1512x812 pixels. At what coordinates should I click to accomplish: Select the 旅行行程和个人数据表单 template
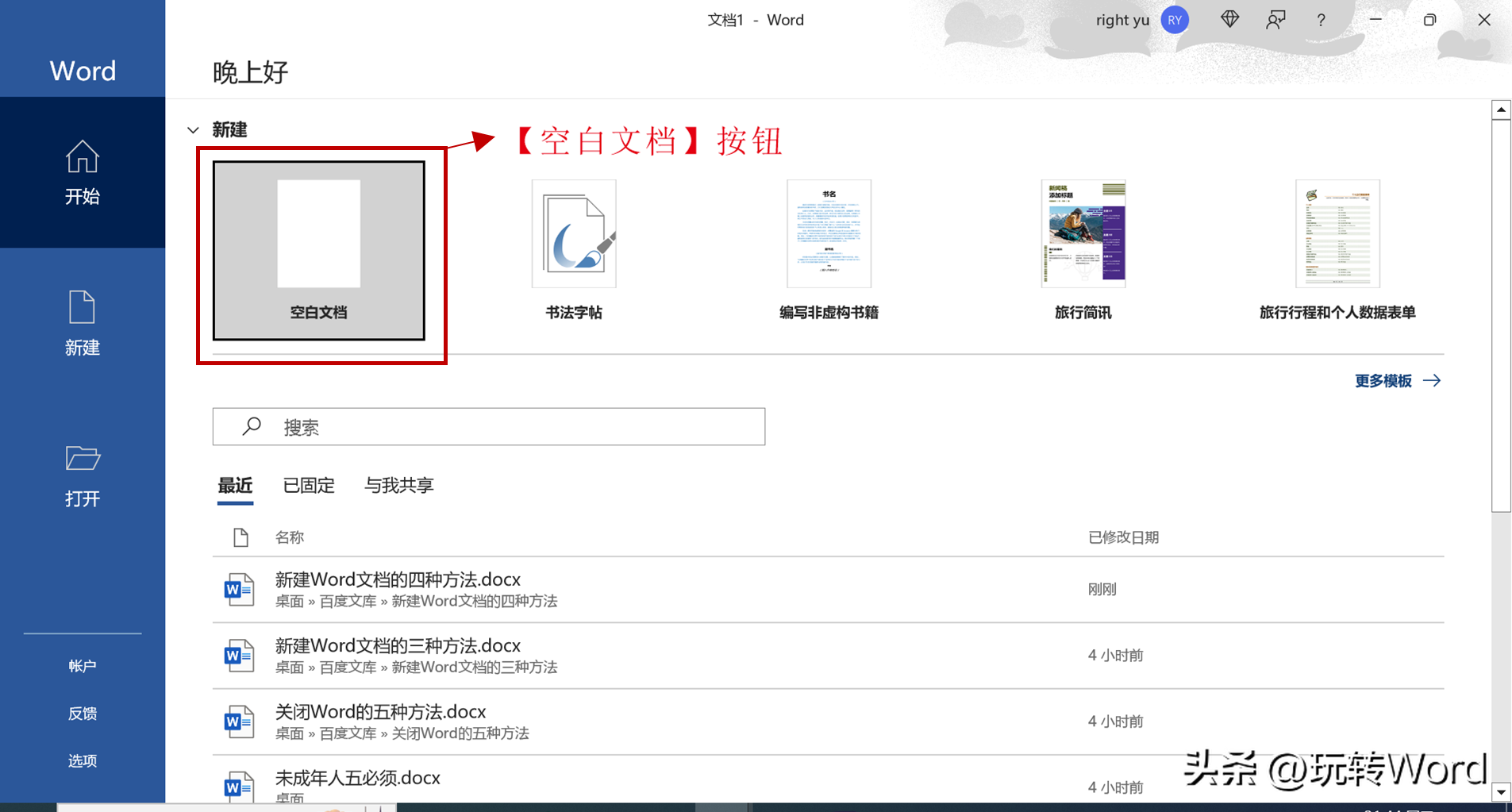point(1338,251)
